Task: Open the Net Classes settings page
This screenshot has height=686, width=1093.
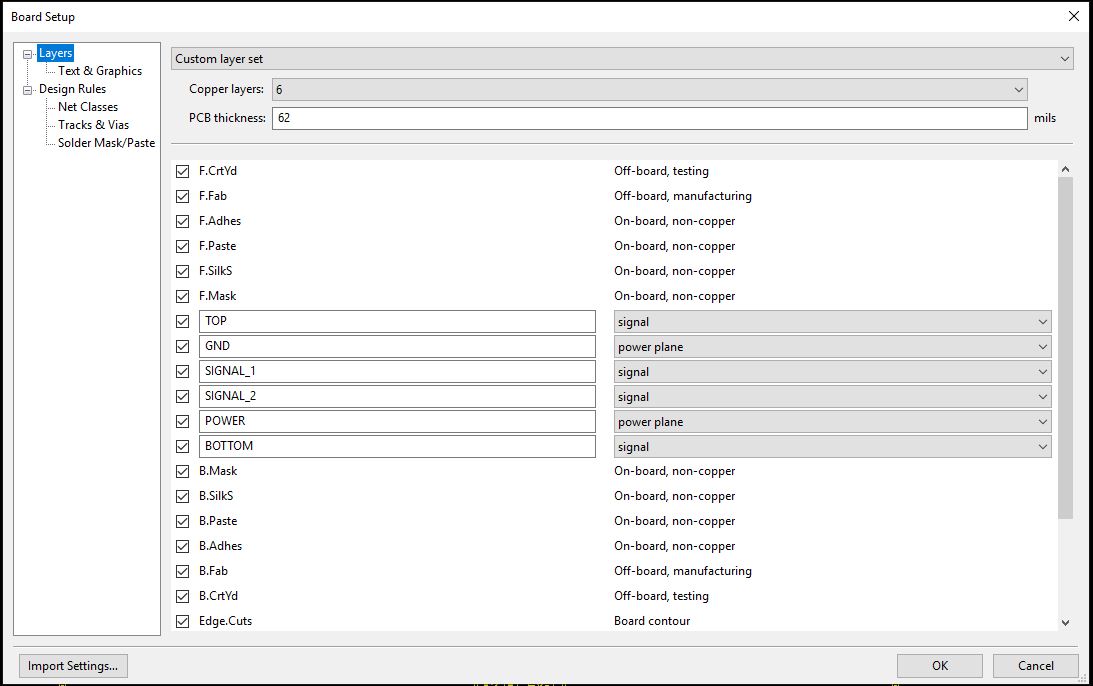Action: tap(88, 107)
